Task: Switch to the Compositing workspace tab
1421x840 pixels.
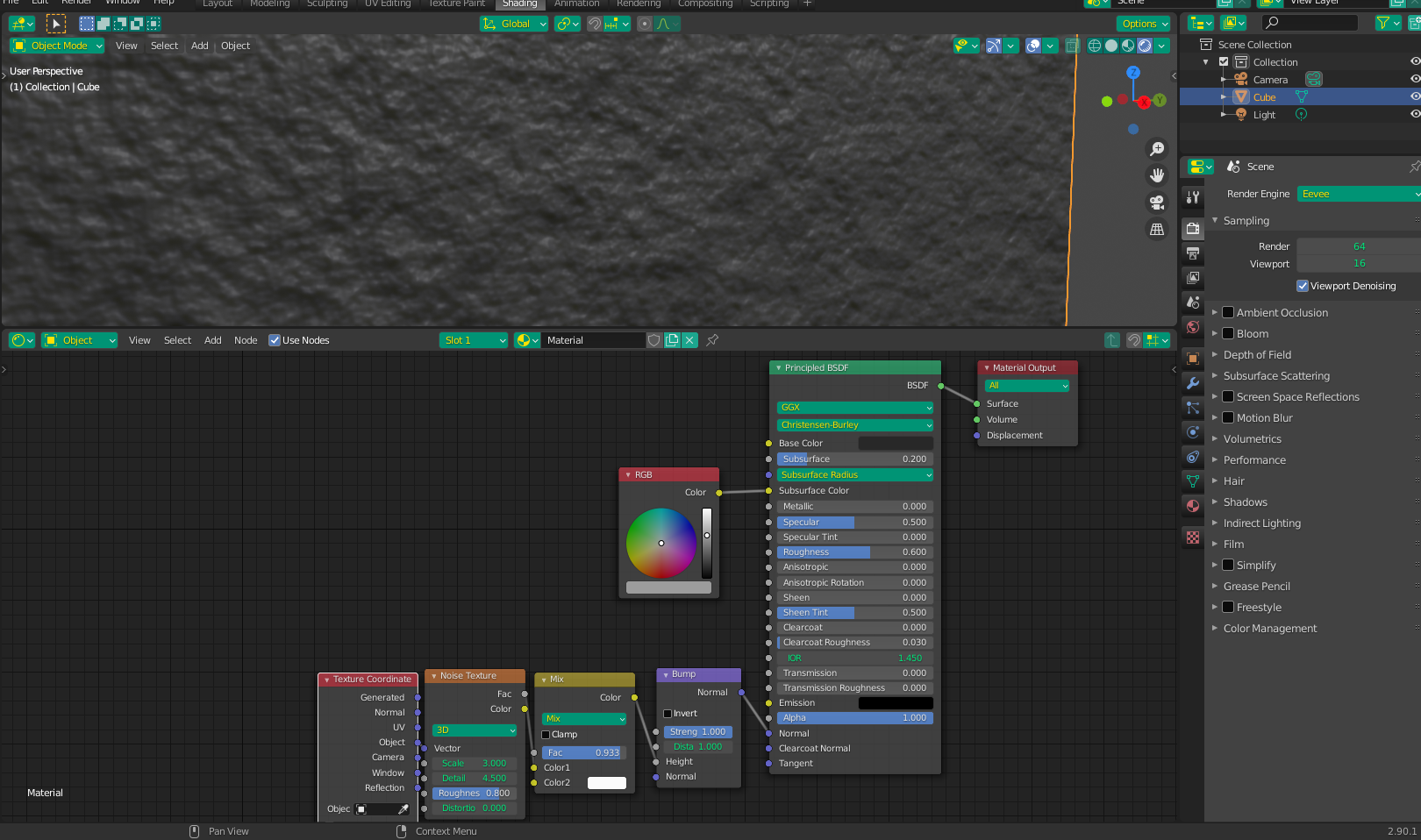Action: click(705, 4)
